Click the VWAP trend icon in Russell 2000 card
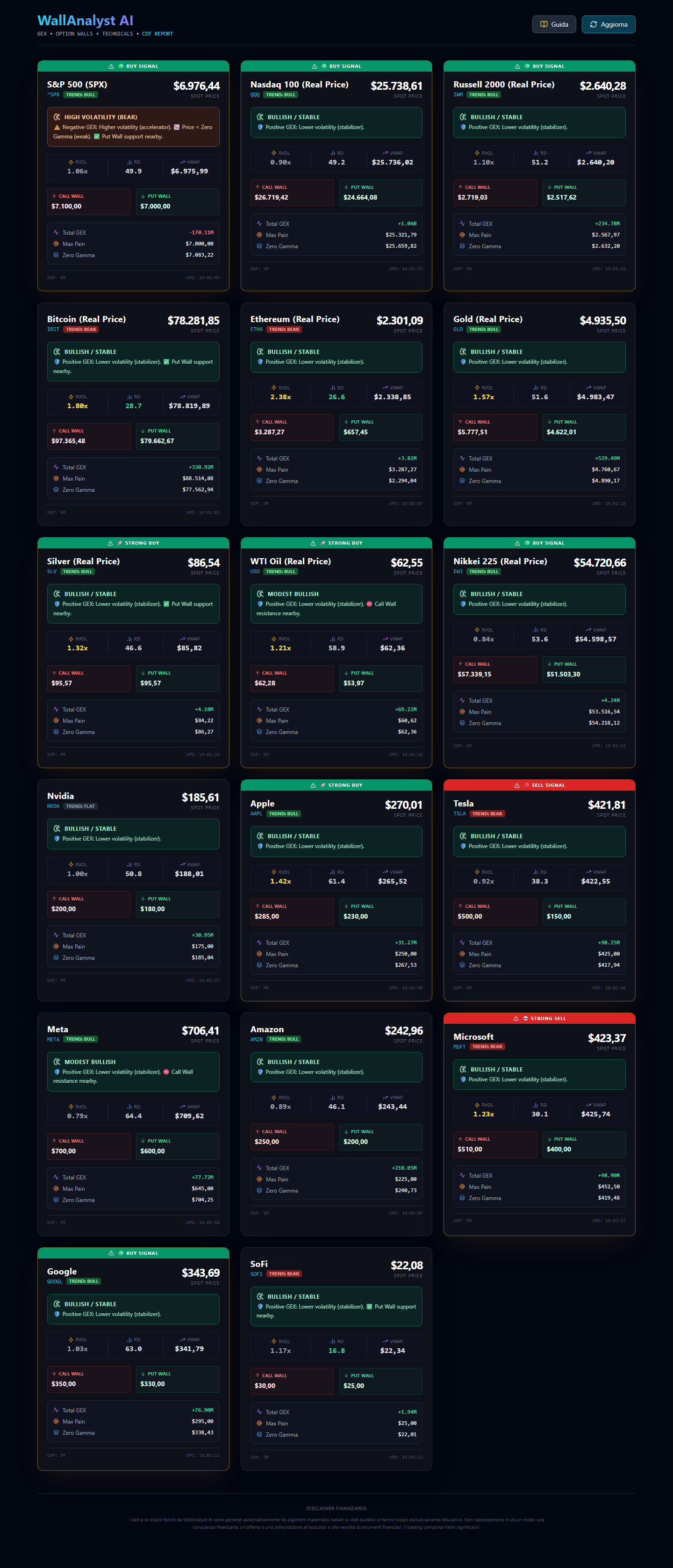Screen dimensions: 673x1568 click(588, 153)
